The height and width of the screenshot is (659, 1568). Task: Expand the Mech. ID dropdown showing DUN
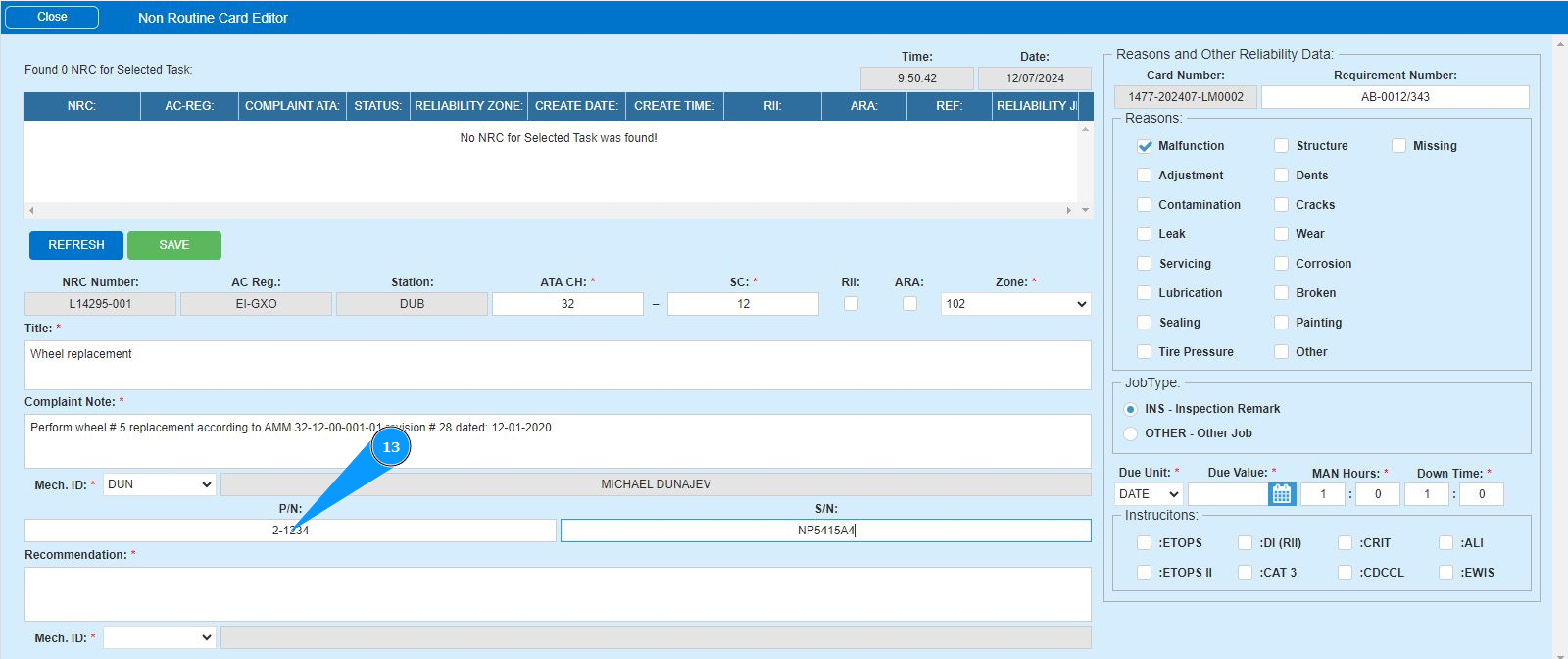159,484
